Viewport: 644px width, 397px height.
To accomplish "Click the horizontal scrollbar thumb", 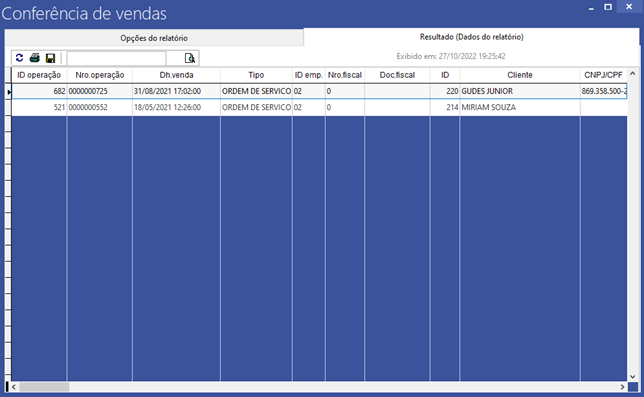I will click(x=44, y=387).
